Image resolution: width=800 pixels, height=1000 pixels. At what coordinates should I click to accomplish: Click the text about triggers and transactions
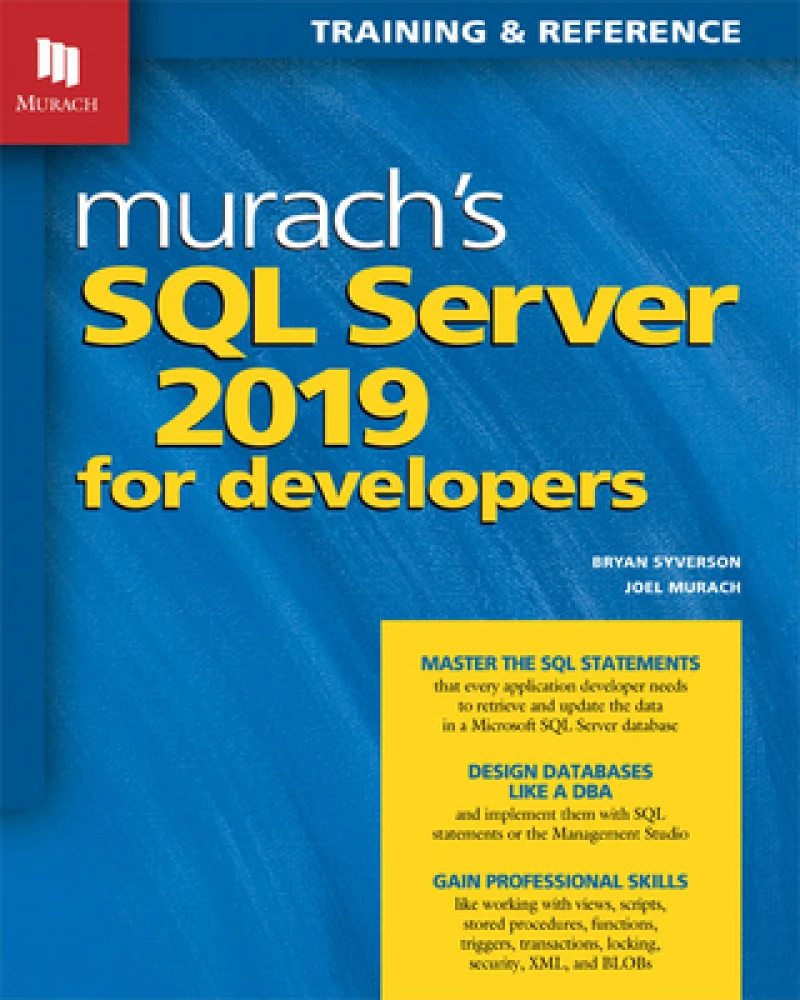[x=561, y=945]
